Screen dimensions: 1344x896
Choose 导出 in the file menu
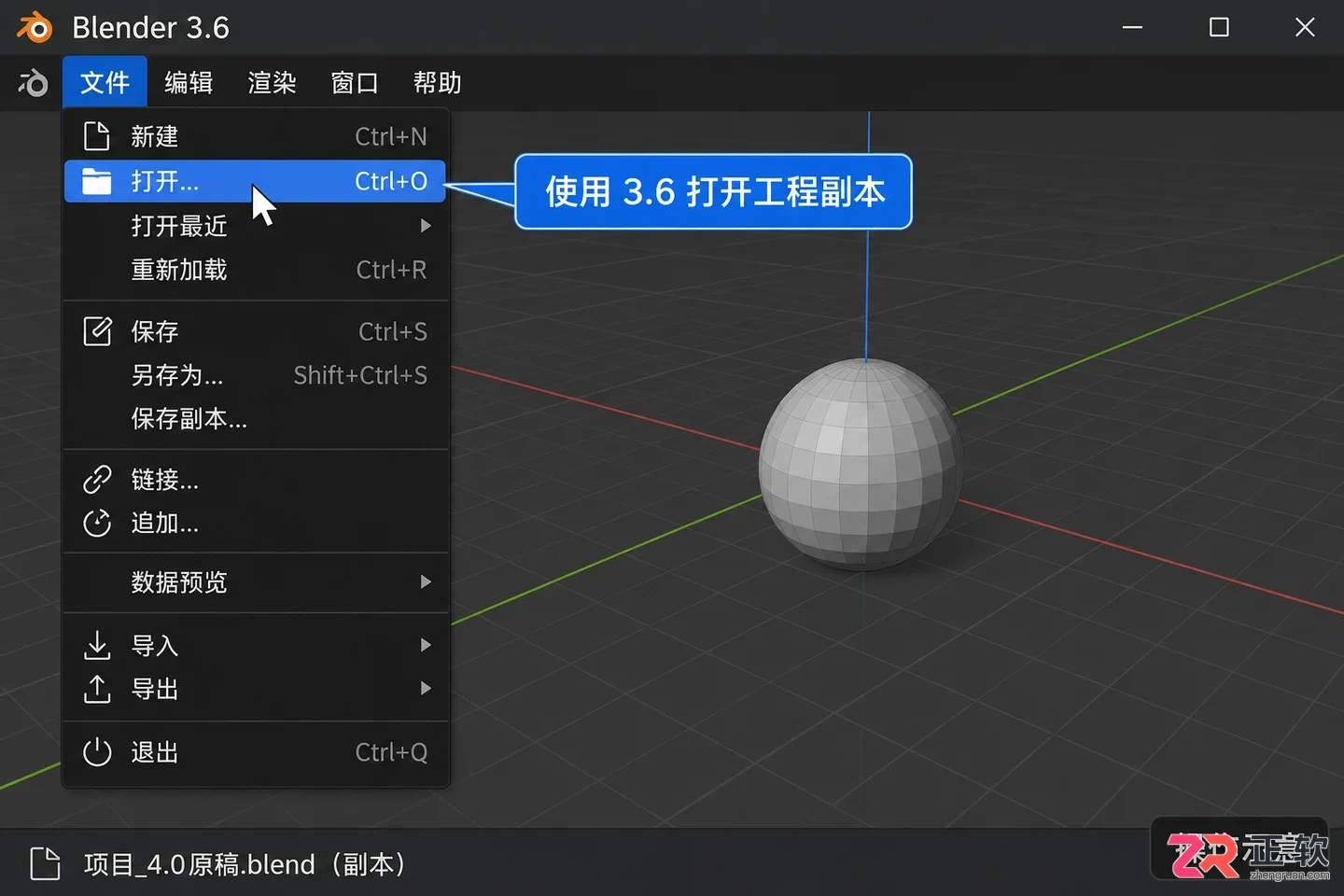(x=255, y=689)
